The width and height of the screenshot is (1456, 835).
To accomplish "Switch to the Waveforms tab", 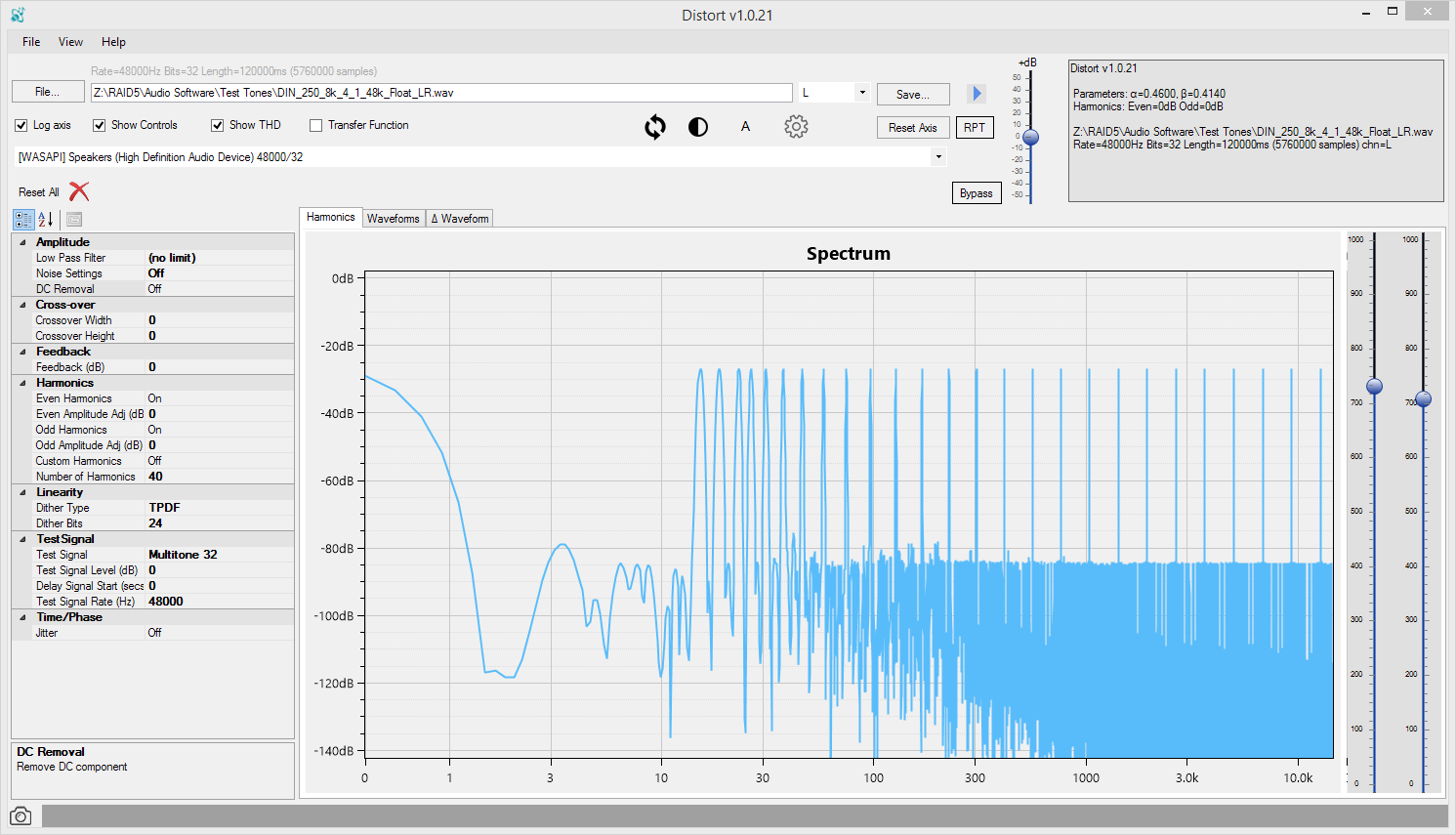I will [x=394, y=219].
